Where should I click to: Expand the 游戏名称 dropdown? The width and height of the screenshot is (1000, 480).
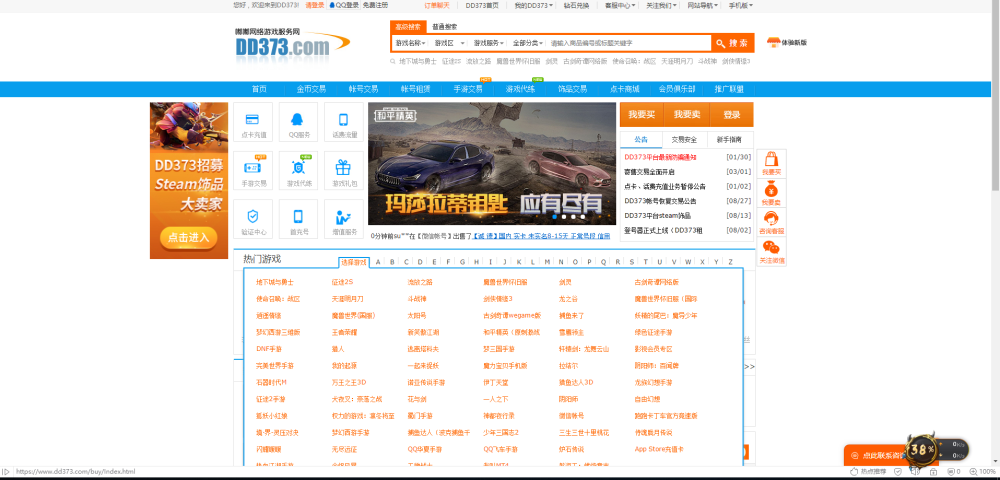tap(410, 43)
